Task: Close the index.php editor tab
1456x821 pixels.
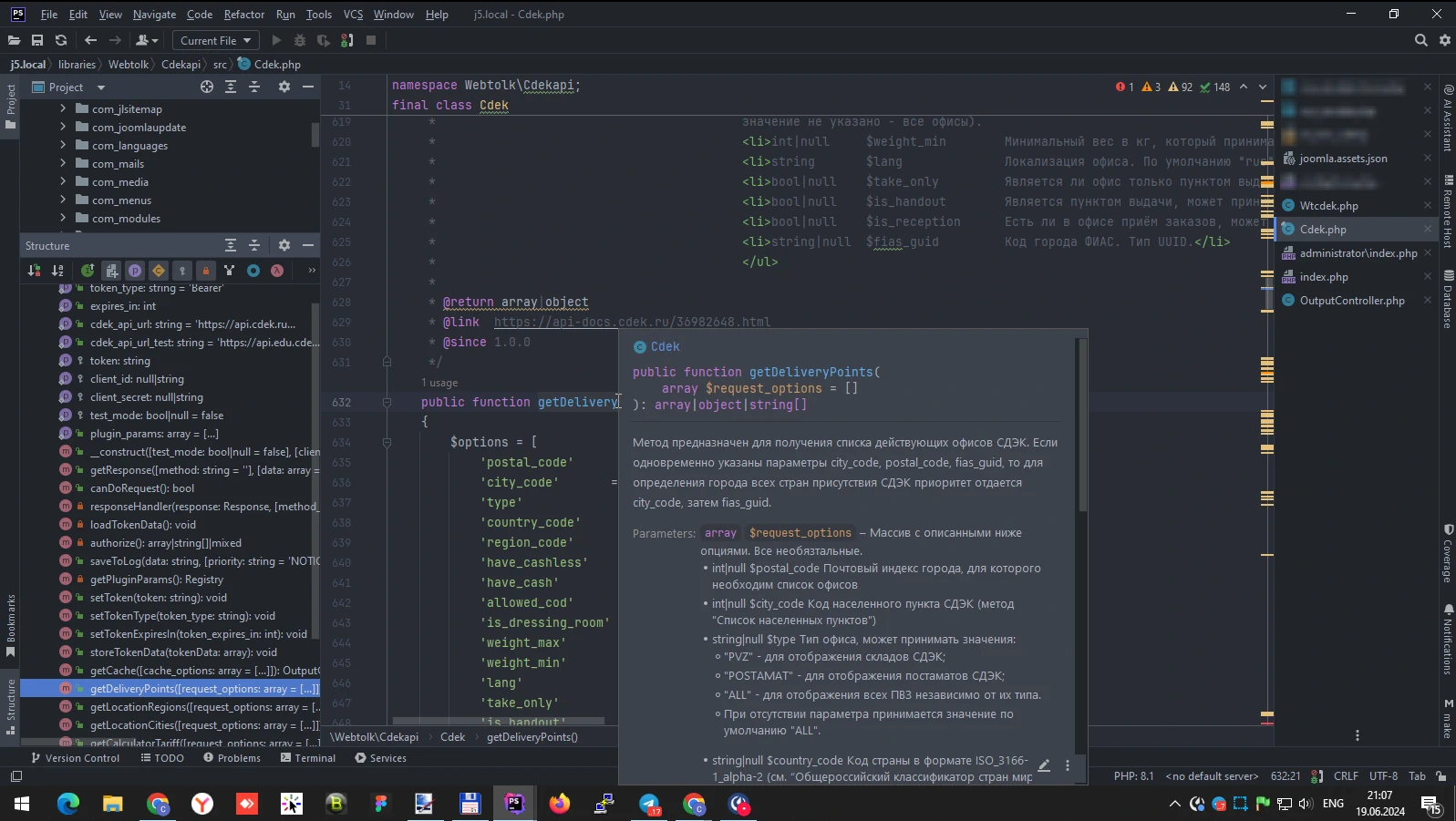Action: (1428, 277)
